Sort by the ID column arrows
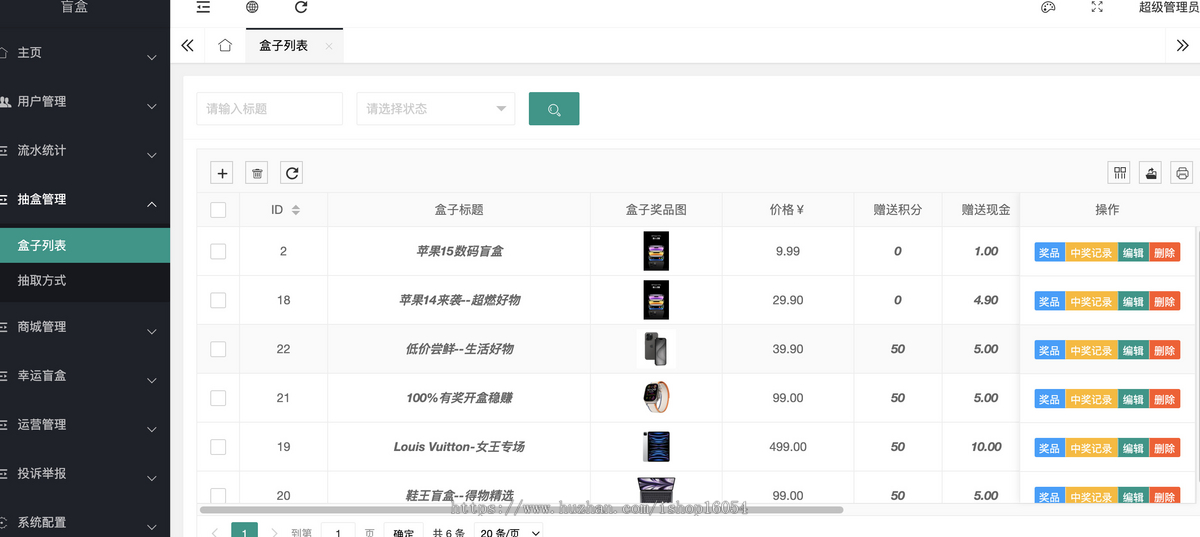This screenshot has width=1200, height=537. (295, 210)
